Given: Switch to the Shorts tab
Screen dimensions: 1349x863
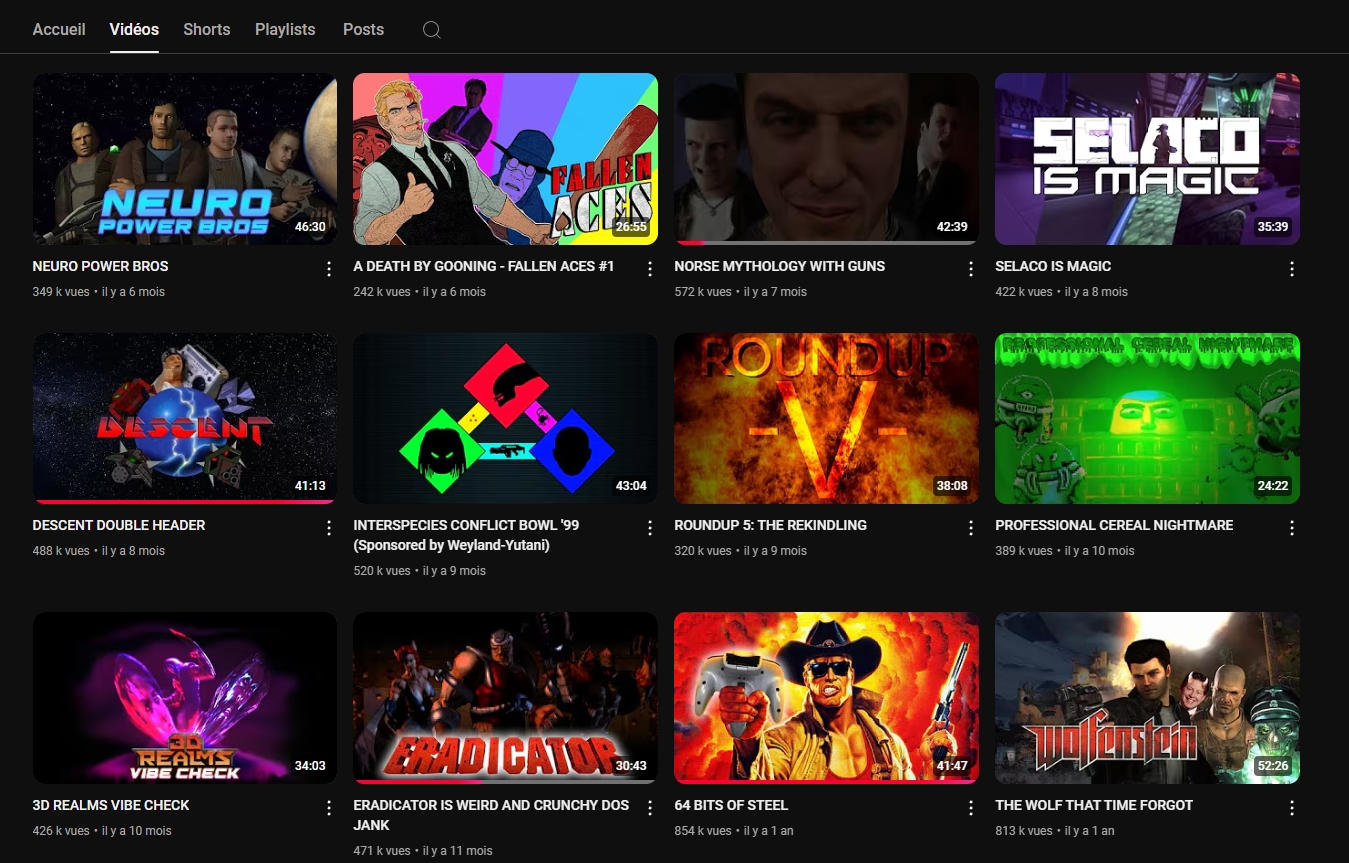Looking at the screenshot, I should pos(207,29).
